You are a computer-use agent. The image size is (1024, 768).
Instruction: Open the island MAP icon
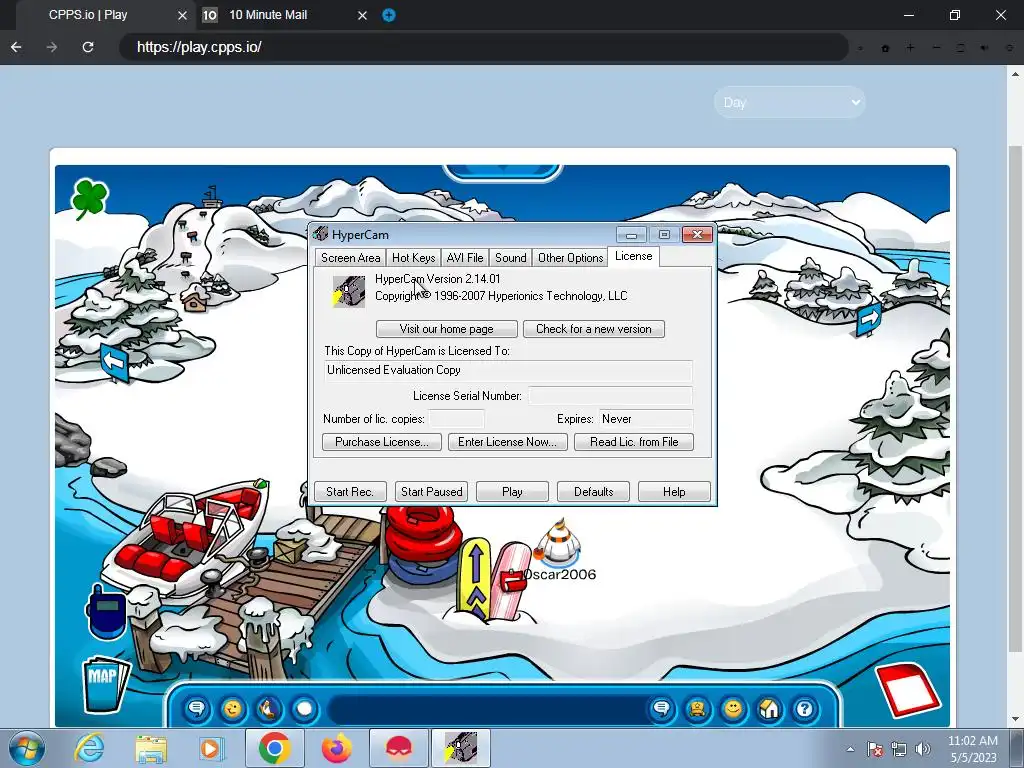pyautogui.click(x=105, y=683)
